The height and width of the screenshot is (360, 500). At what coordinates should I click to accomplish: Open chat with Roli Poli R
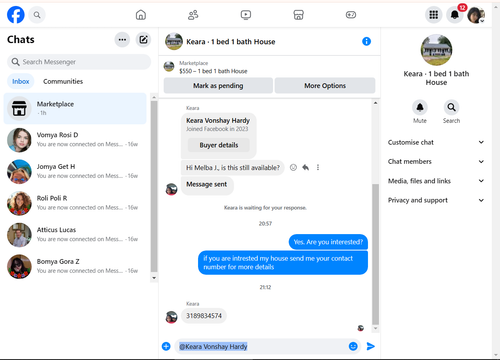tap(75, 203)
